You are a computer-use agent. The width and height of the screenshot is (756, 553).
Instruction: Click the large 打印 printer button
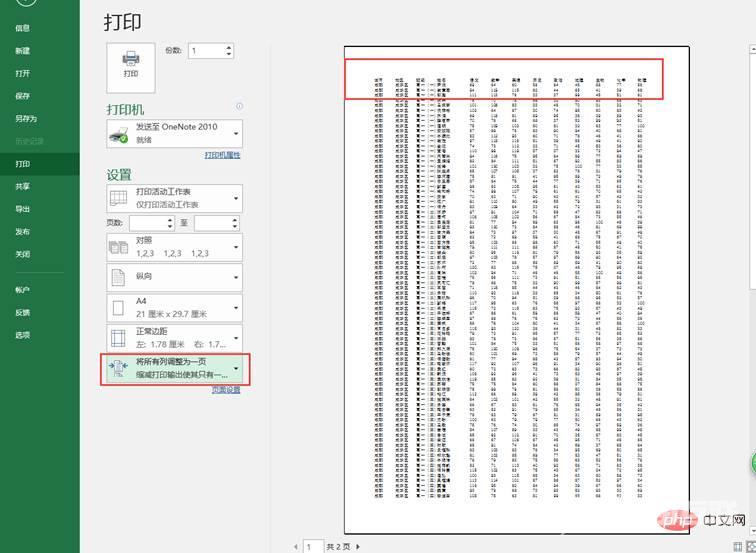coord(131,67)
